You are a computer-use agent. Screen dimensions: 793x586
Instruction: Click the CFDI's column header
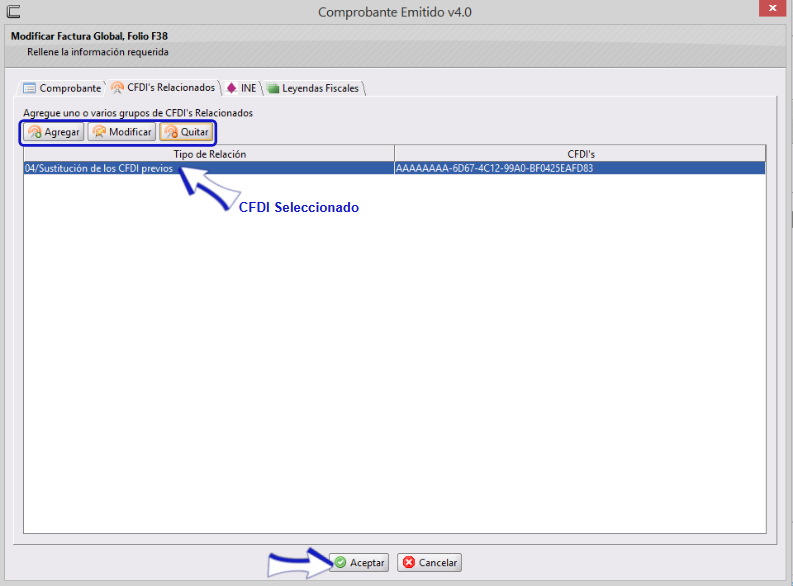coord(581,154)
